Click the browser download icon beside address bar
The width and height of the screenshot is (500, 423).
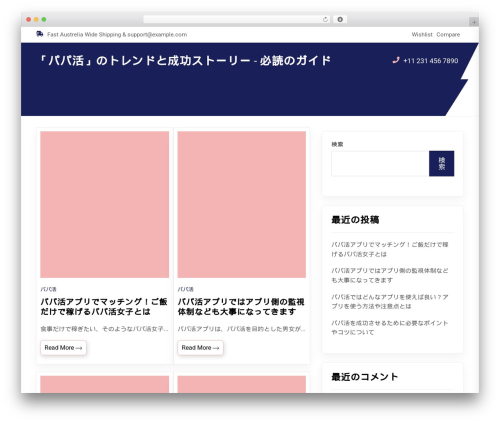340,19
